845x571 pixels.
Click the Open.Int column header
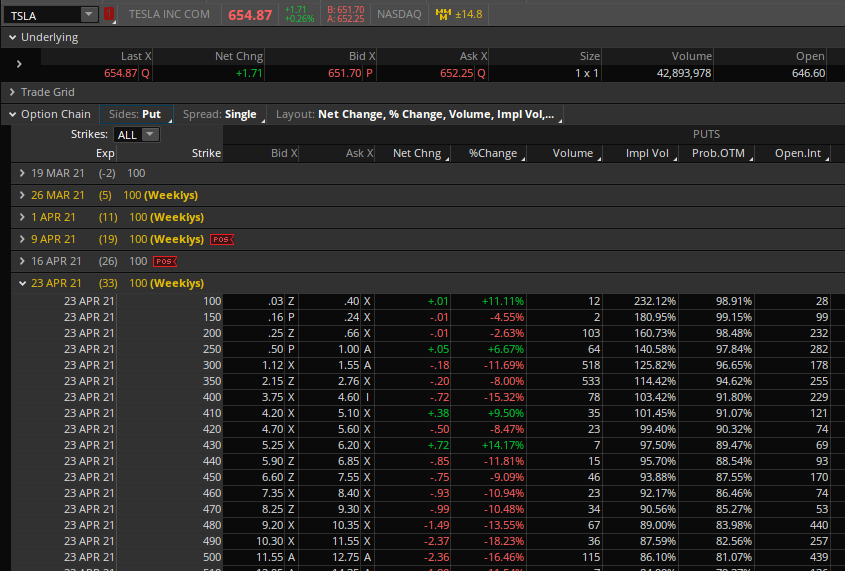point(793,154)
